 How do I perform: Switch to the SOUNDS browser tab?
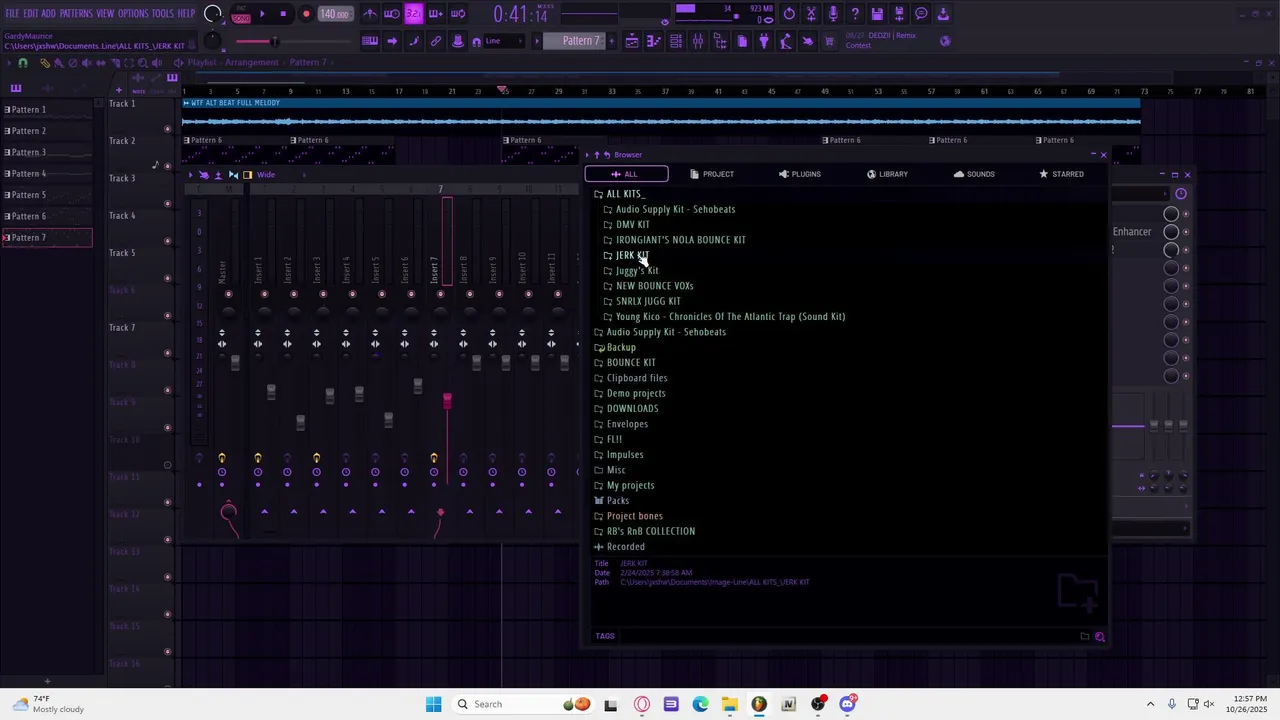tap(973, 174)
